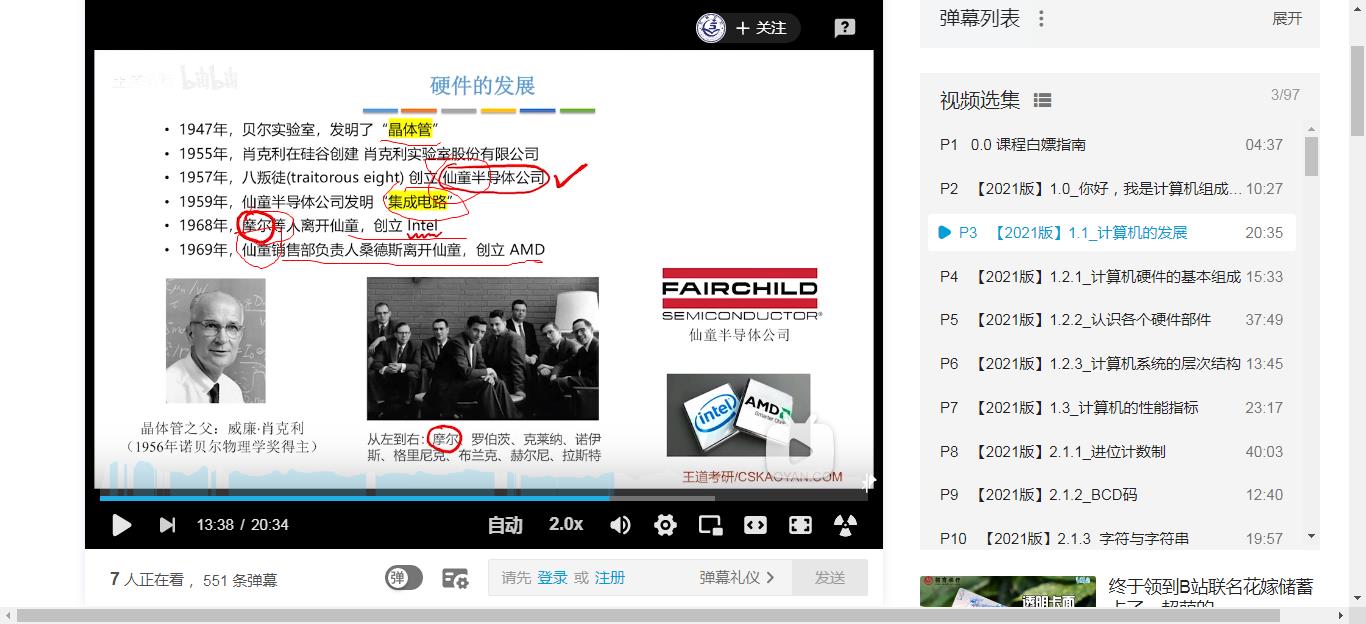This screenshot has width=1366, height=624.
Task: Open the uploader's round avatar
Action: (x=711, y=28)
